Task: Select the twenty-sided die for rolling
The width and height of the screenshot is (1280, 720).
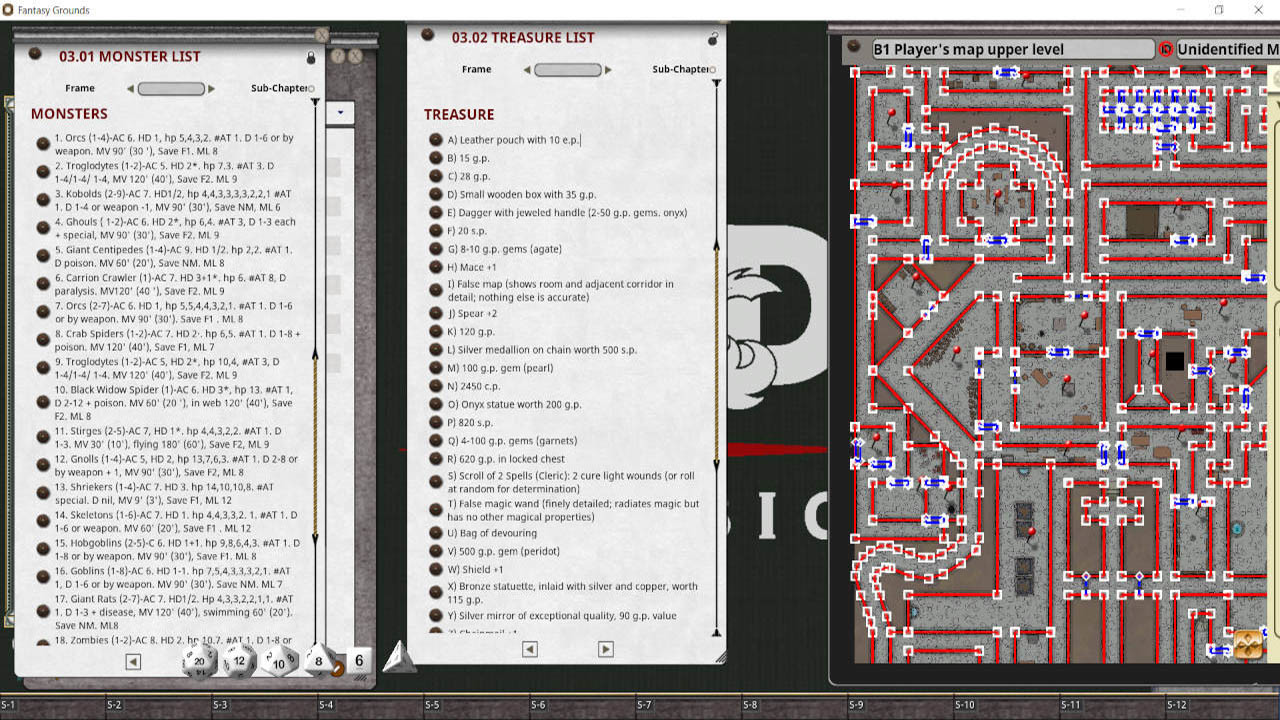Action: [x=200, y=661]
